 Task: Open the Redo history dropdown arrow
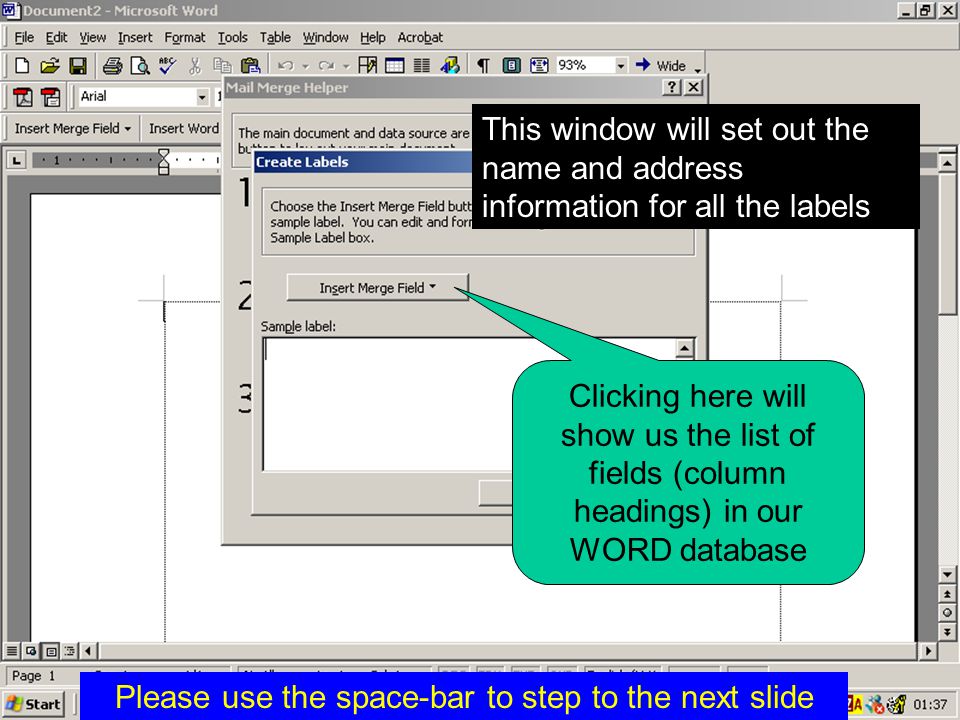click(x=346, y=66)
